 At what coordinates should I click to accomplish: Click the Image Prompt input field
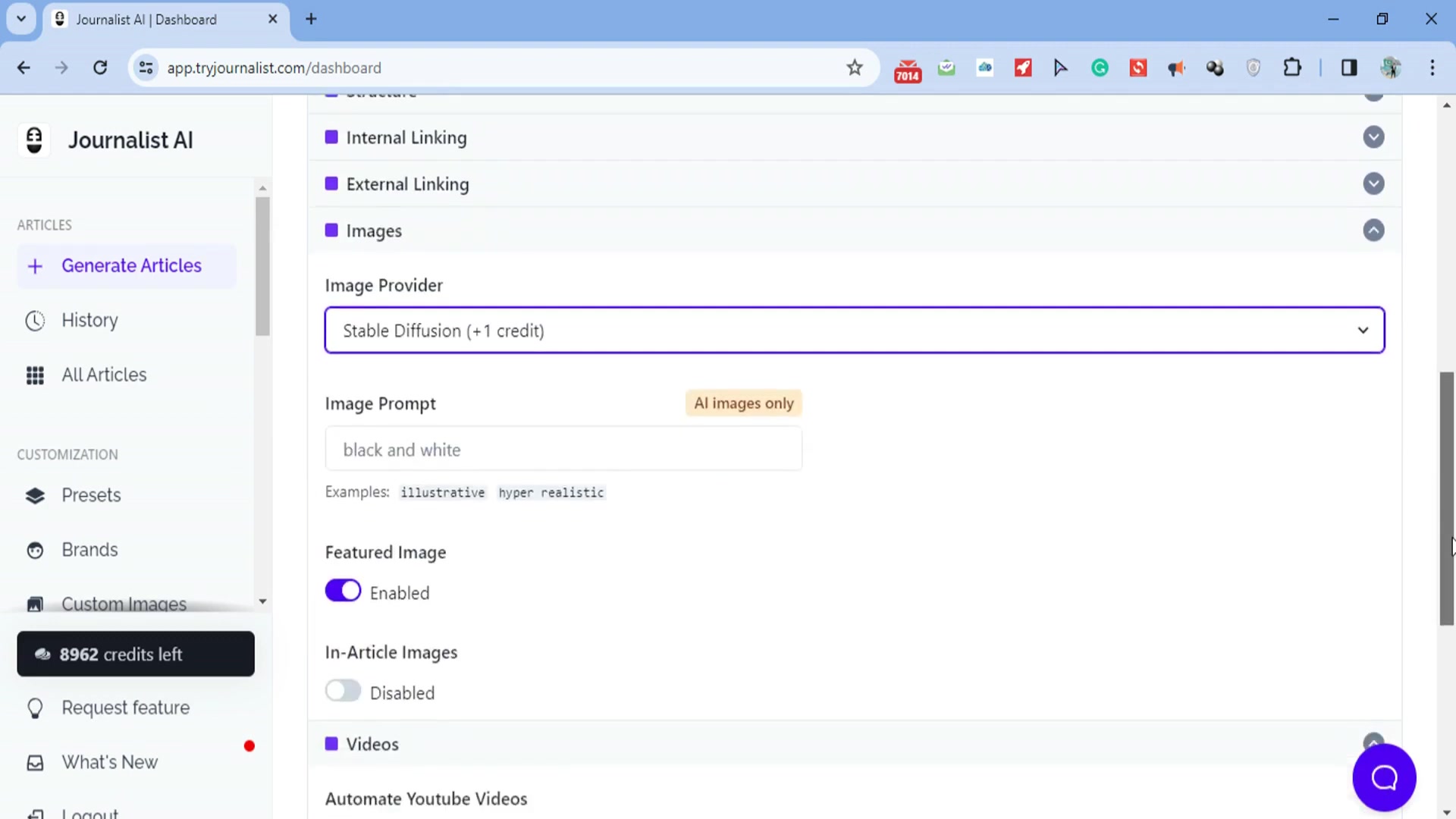coord(563,449)
